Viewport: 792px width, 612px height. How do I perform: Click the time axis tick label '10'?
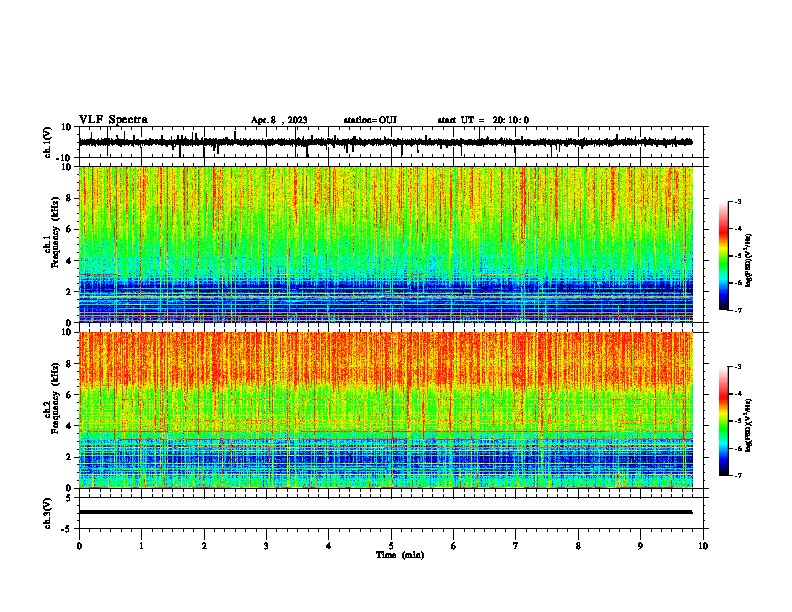tap(703, 546)
